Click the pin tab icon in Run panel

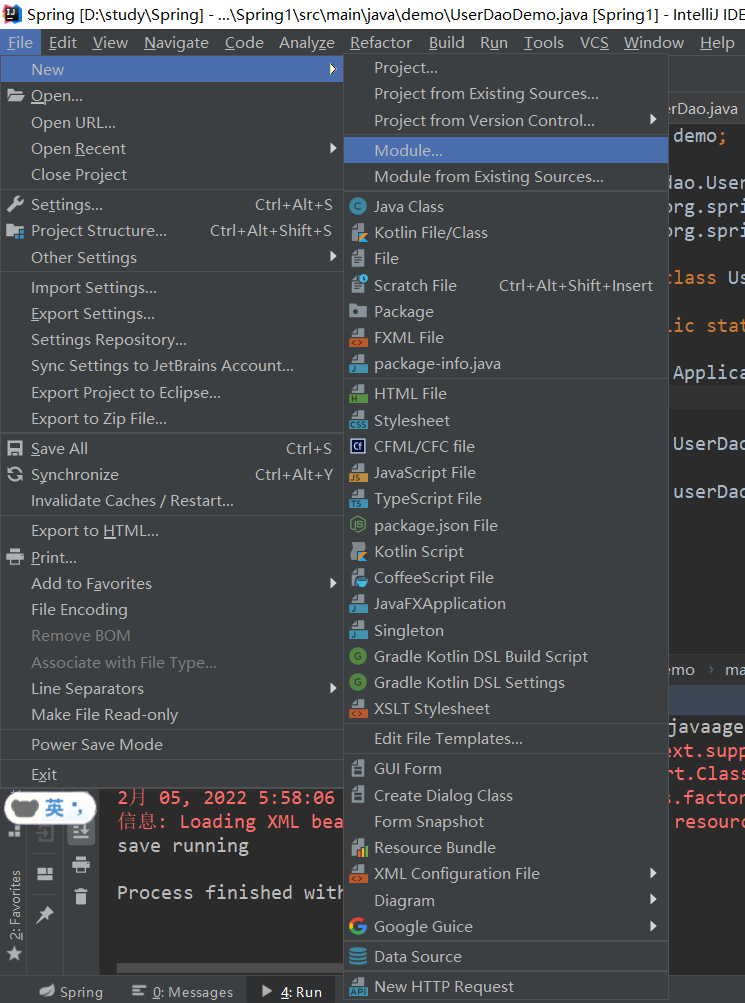[45, 916]
